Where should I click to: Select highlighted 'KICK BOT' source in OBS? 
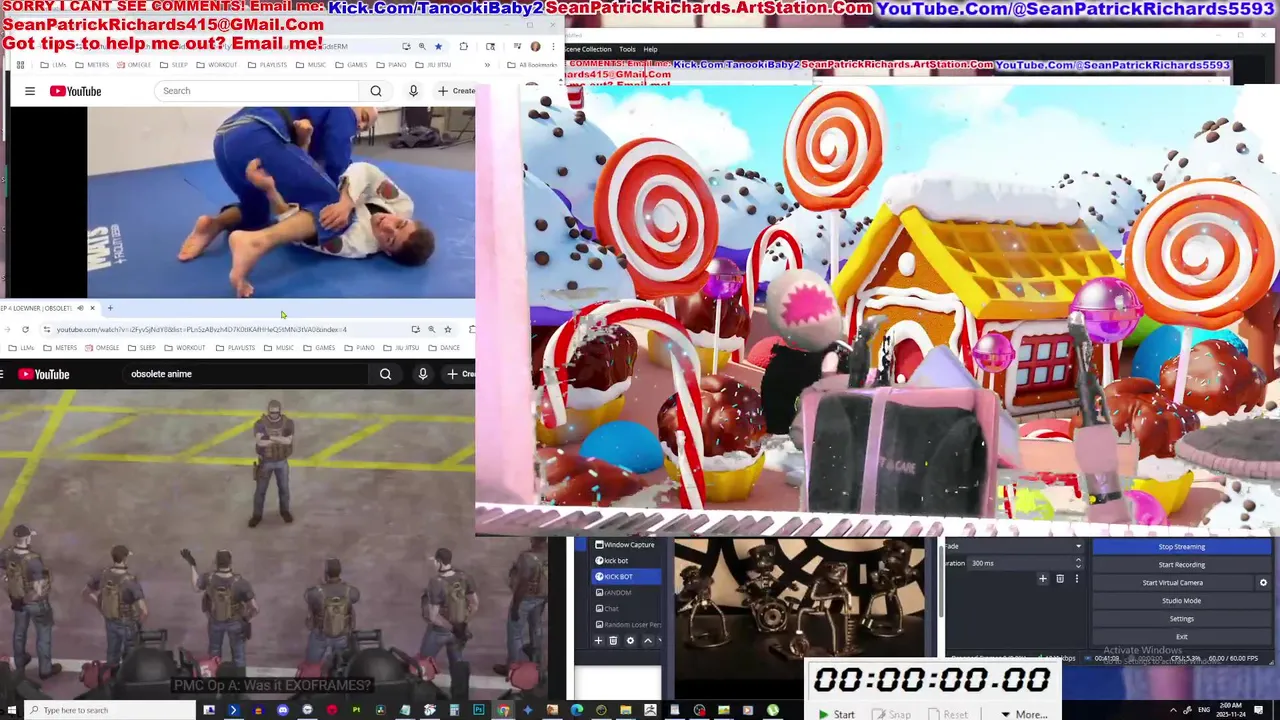(627, 577)
